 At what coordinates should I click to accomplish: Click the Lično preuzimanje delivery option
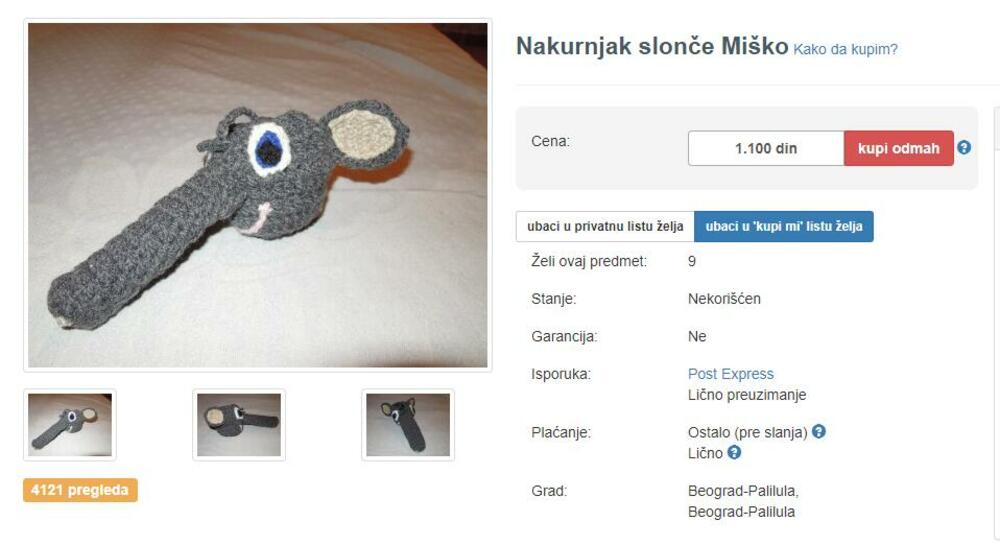[x=747, y=395]
